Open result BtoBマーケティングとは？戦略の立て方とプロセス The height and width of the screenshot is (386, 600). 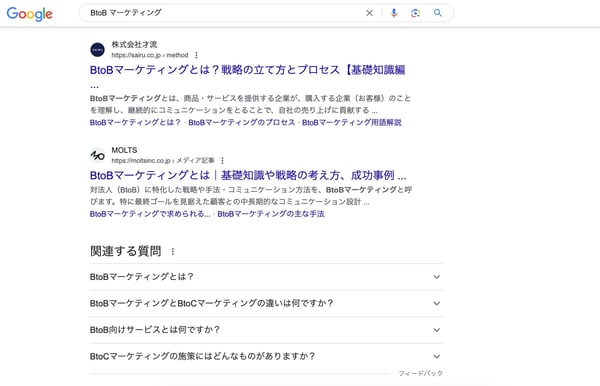click(247, 70)
